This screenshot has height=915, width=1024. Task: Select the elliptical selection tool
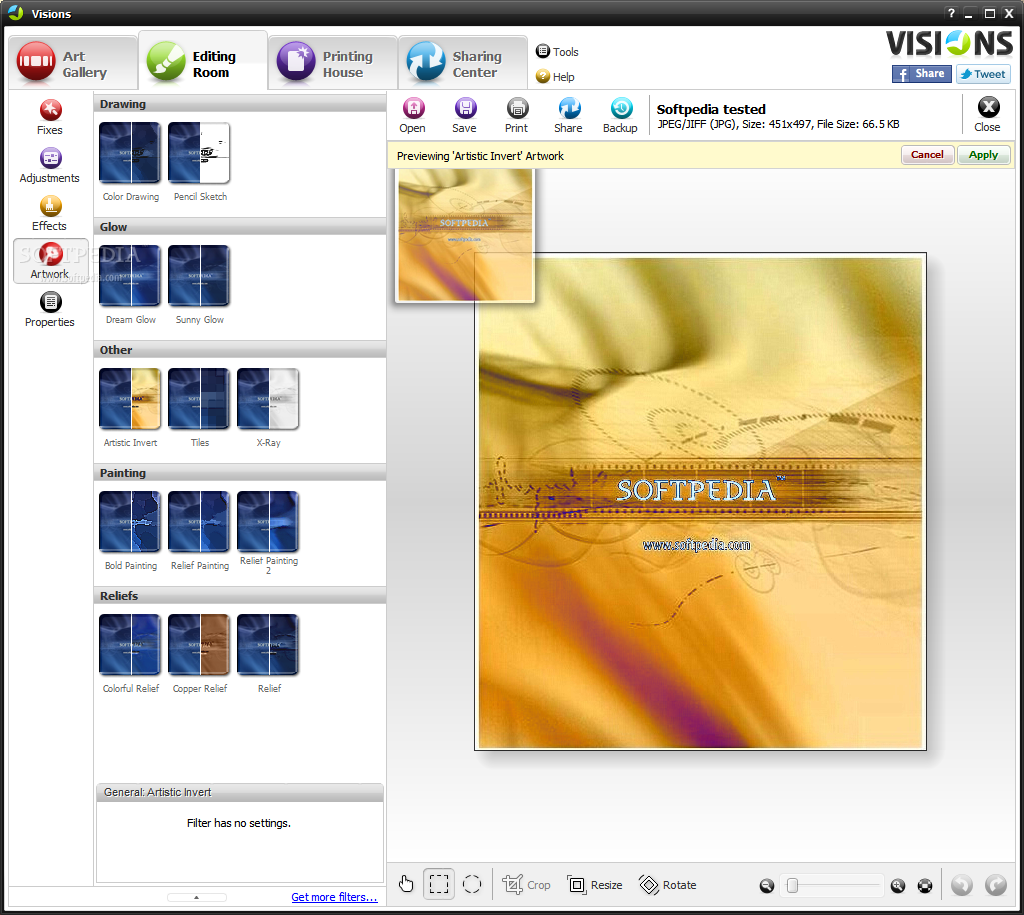pyautogui.click(x=472, y=884)
